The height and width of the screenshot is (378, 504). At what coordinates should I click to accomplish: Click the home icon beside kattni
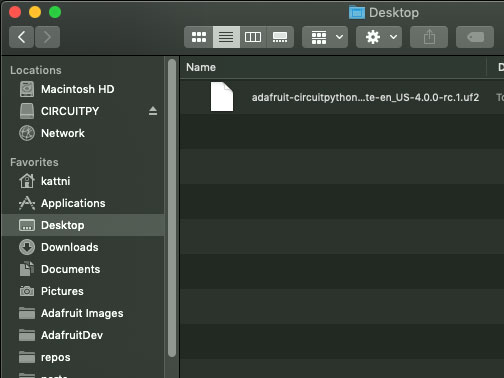coord(27,181)
